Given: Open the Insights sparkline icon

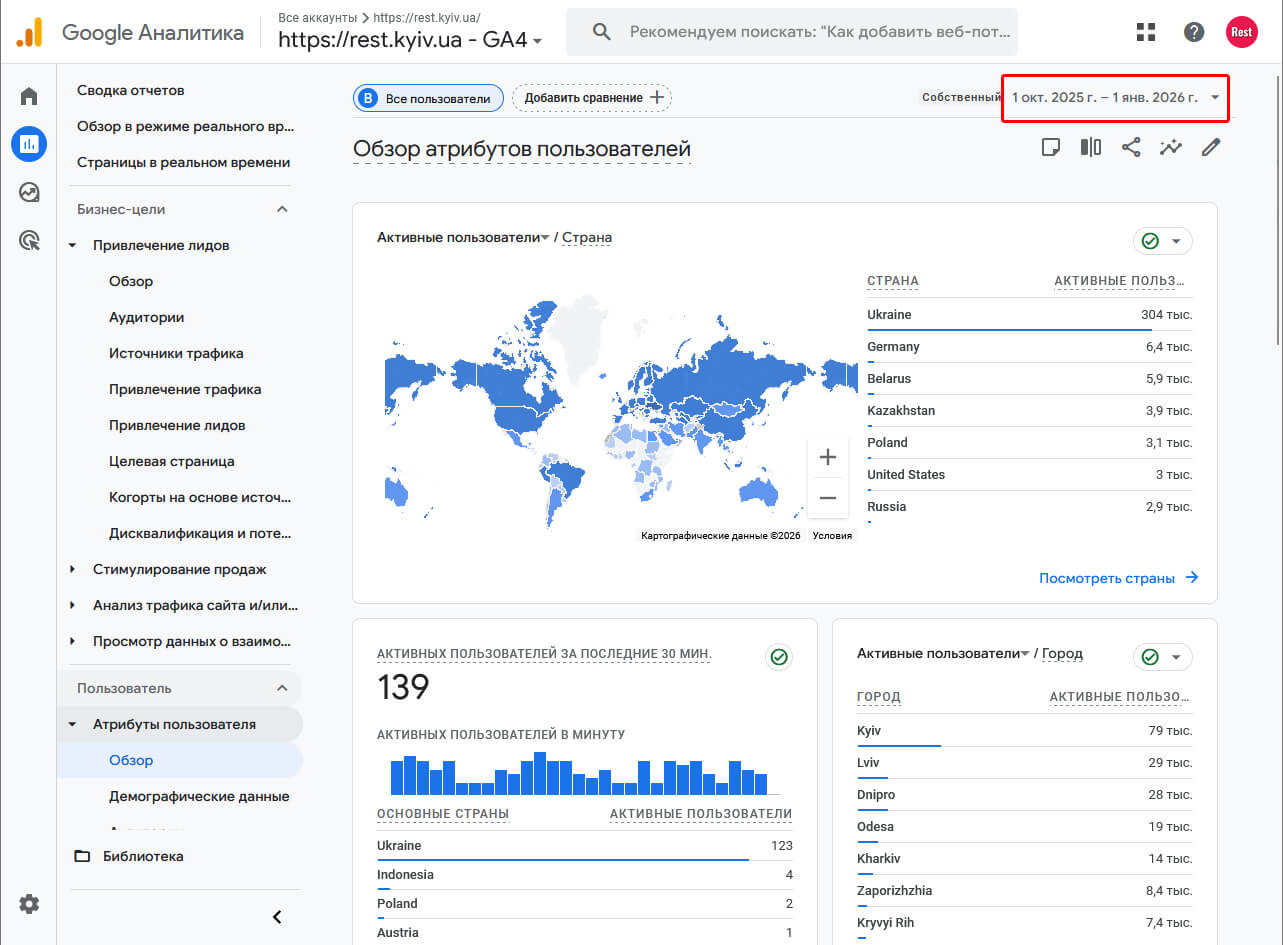Looking at the screenshot, I should 1171,147.
